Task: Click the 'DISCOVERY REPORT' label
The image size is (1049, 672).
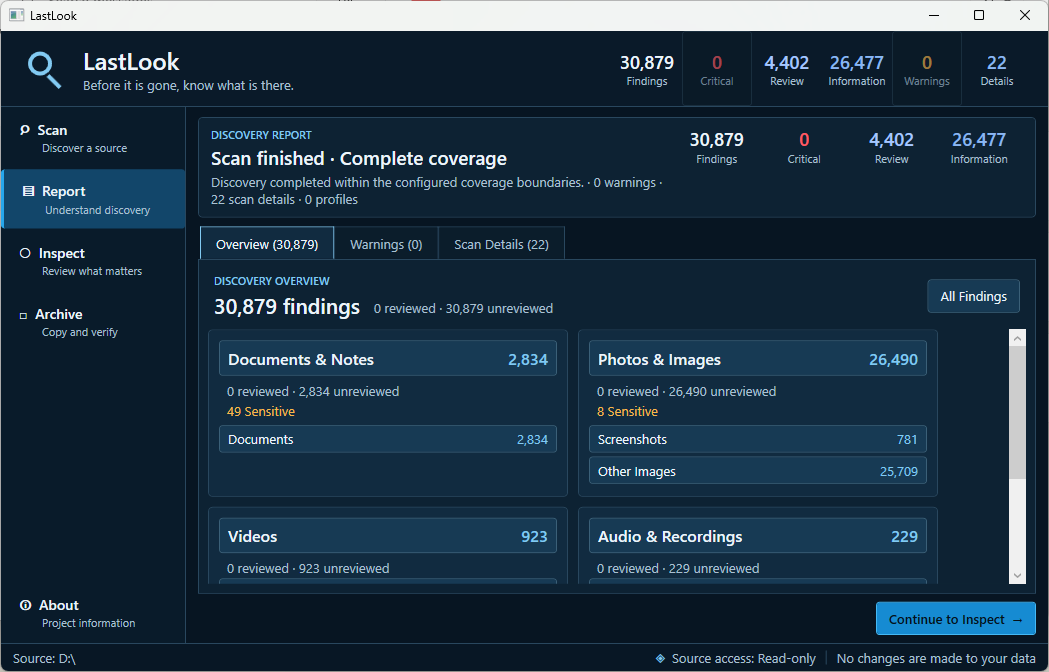Action: pos(261,135)
